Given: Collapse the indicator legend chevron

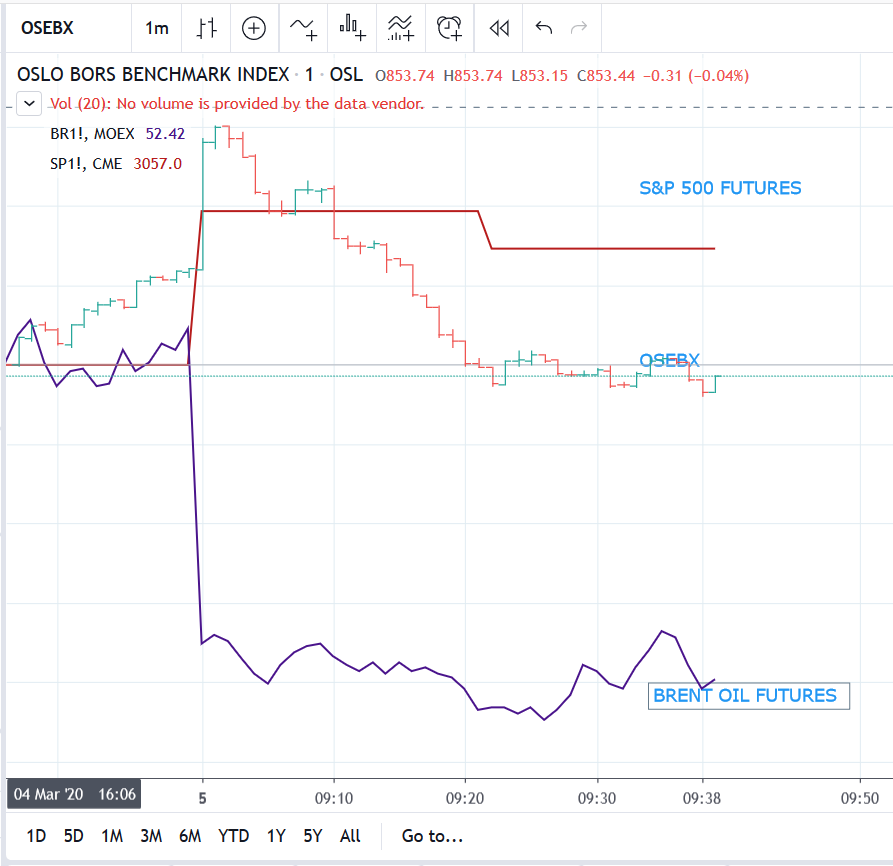Looking at the screenshot, I should [x=29, y=104].
